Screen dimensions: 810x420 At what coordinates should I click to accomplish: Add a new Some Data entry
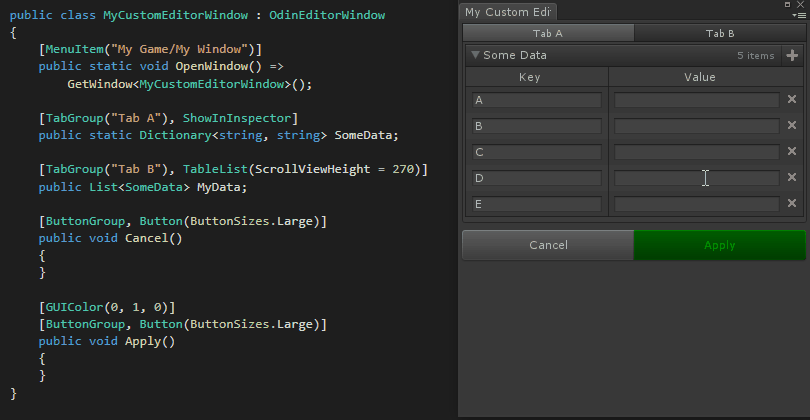coord(793,56)
